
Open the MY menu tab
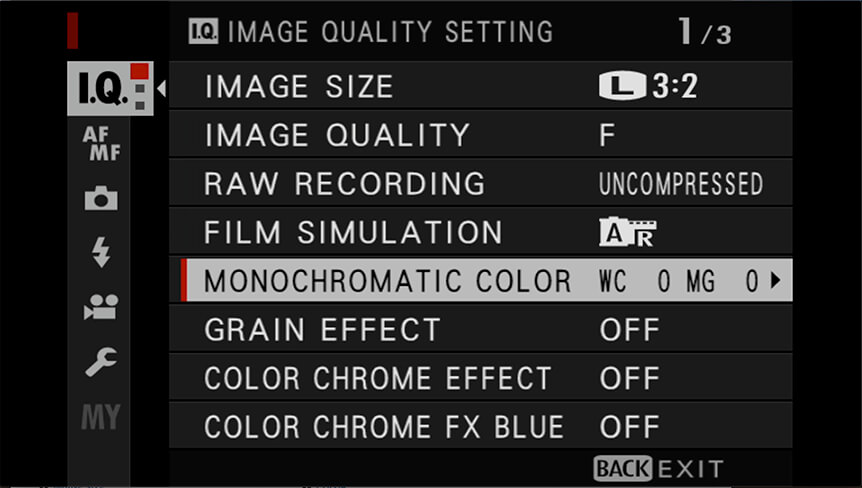(x=101, y=417)
